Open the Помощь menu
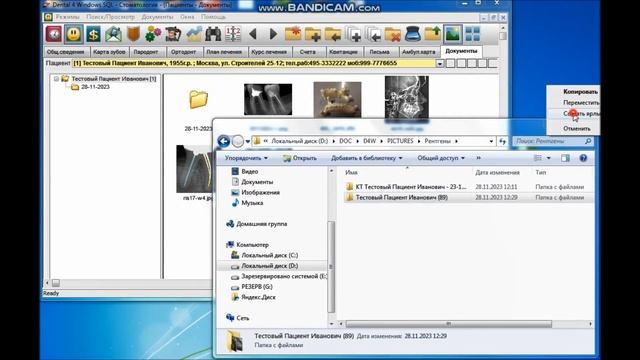 [x=213, y=17]
